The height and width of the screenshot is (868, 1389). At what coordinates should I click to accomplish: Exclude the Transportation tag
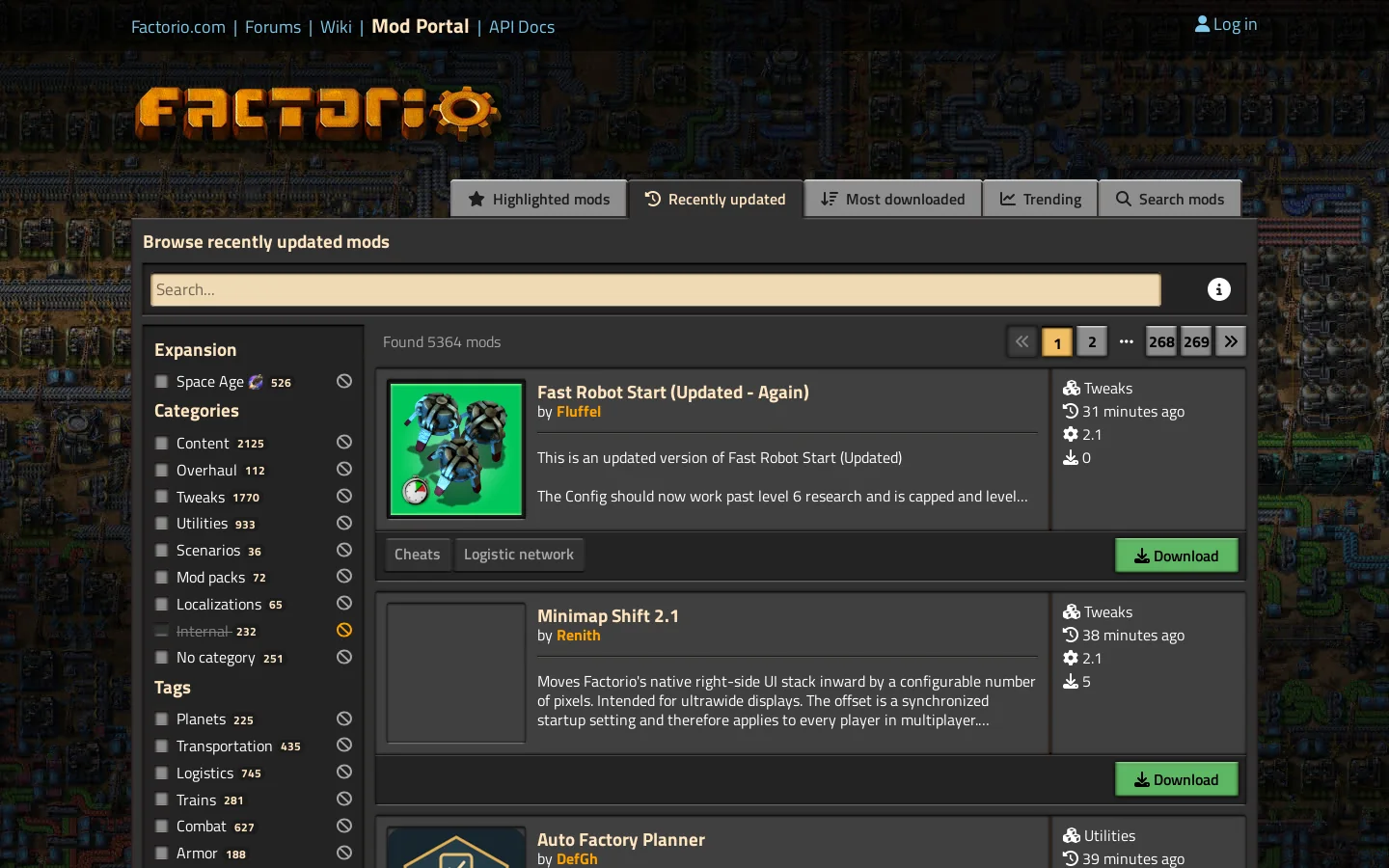click(344, 746)
